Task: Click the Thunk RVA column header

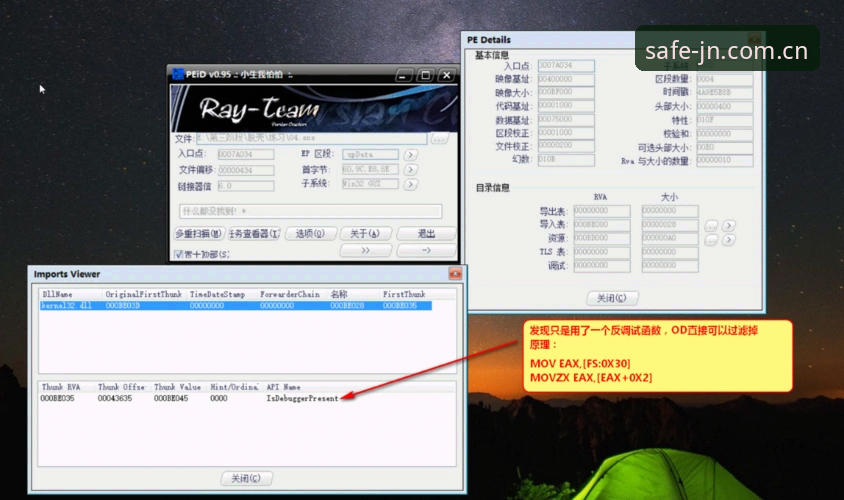Action: [61, 387]
